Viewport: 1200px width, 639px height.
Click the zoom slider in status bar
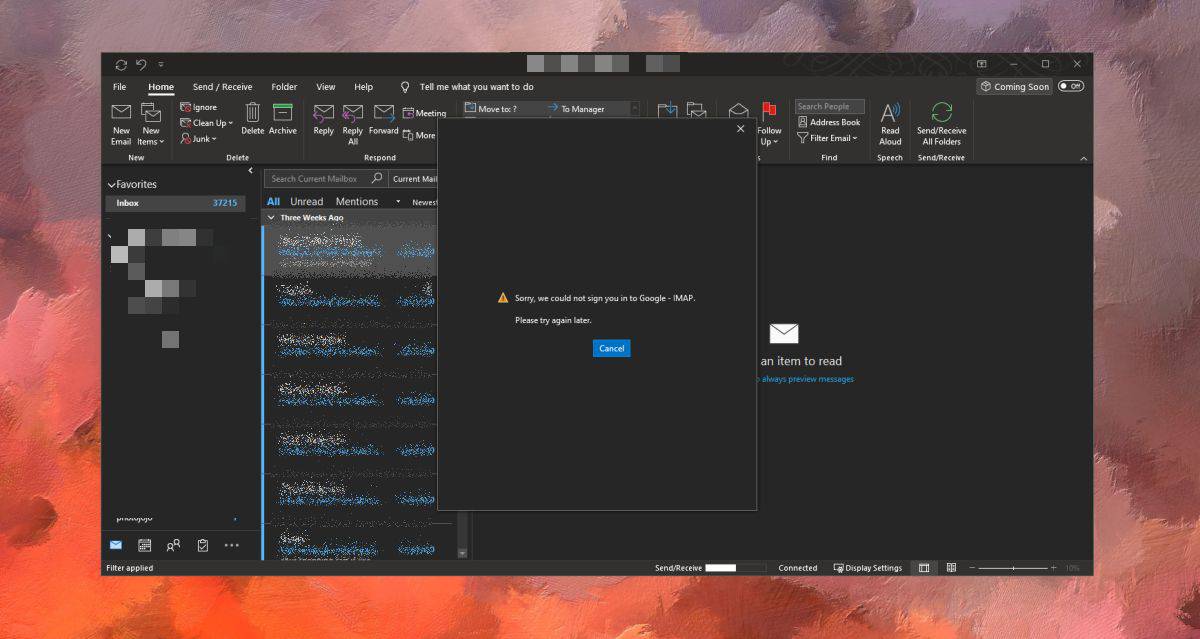[x=1014, y=568]
